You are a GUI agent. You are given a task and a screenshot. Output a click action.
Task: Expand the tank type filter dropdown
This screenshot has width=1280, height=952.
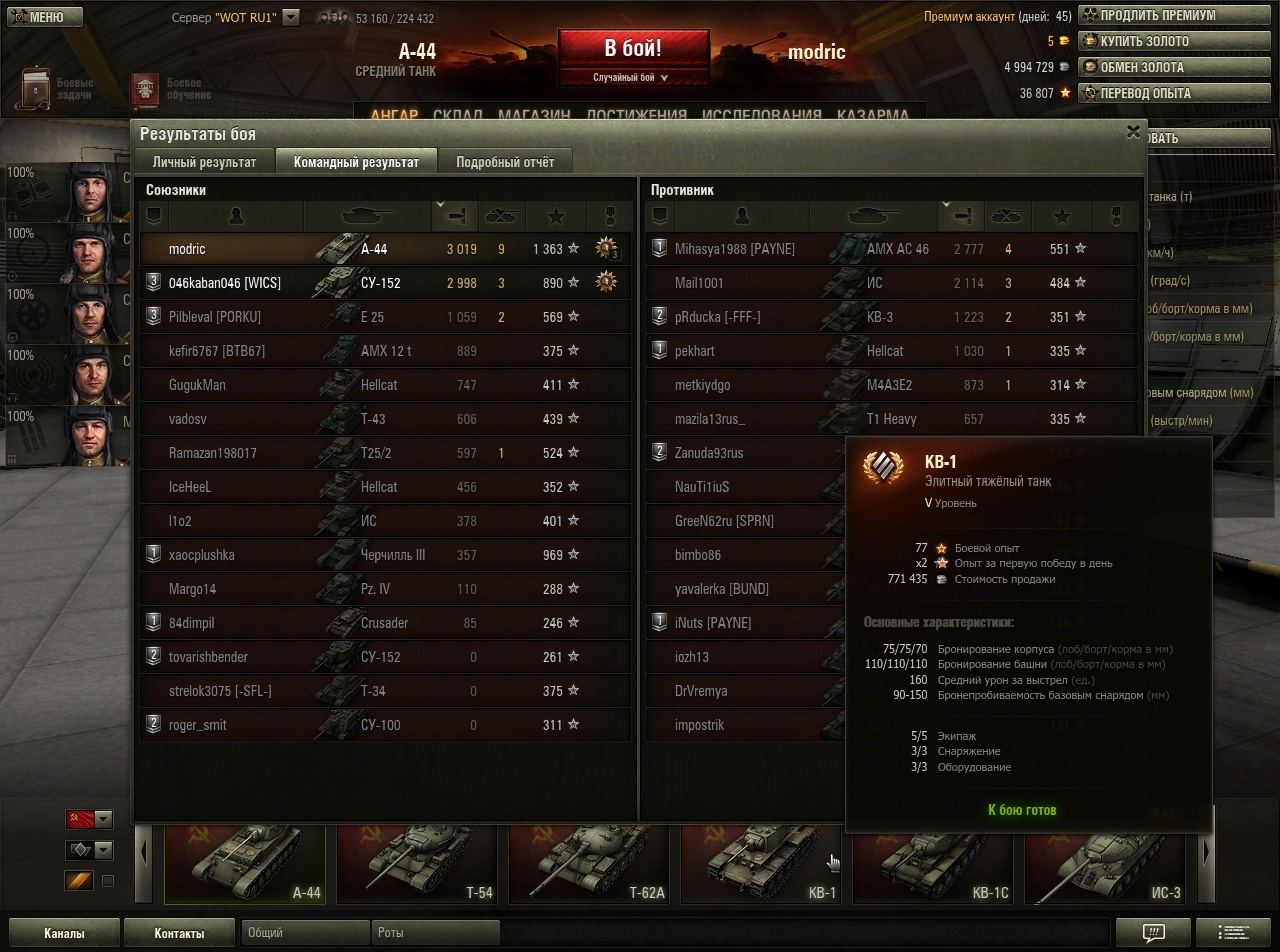point(89,850)
